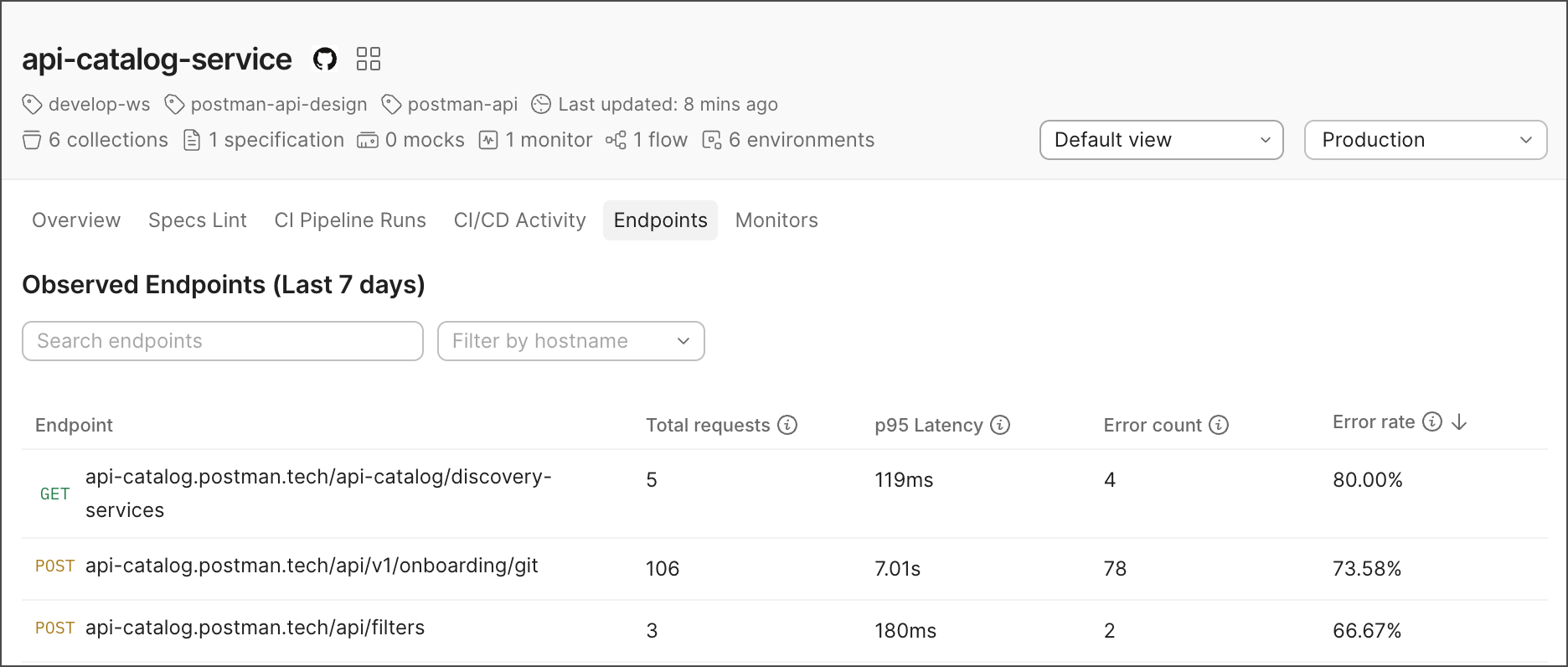Image resolution: width=1568 pixels, height=667 pixels.
Task: Focus the Search endpoints field
Action: (x=223, y=341)
